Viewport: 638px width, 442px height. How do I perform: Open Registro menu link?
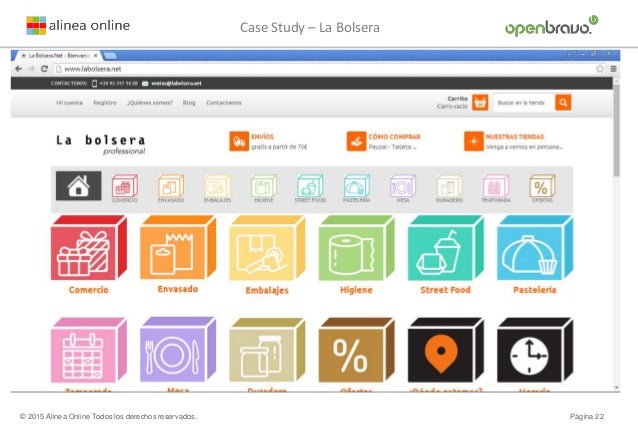(x=105, y=103)
